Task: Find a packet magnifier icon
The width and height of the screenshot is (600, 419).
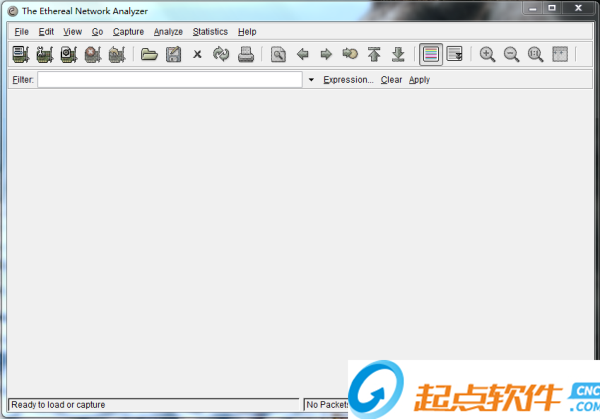Action: [x=278, y=54]
